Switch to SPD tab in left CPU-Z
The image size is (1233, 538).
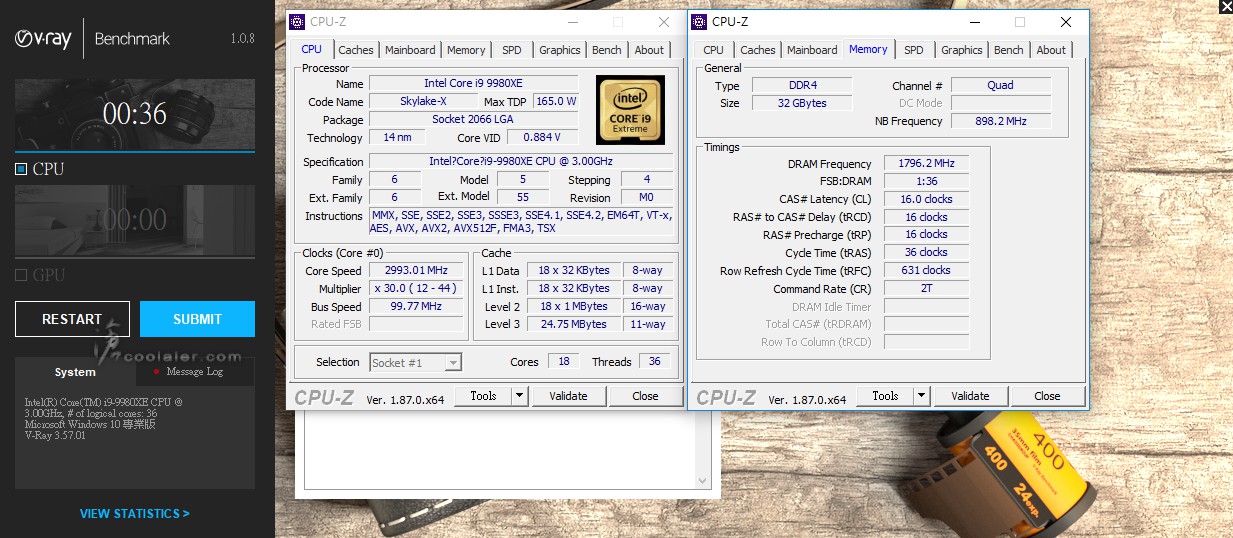point(512,50)
